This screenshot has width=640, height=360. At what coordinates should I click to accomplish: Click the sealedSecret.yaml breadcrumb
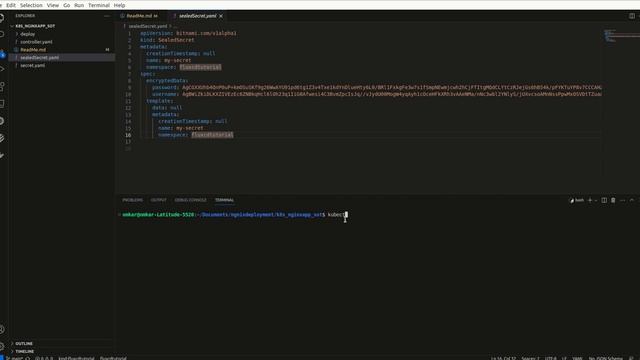coord(148,26)
